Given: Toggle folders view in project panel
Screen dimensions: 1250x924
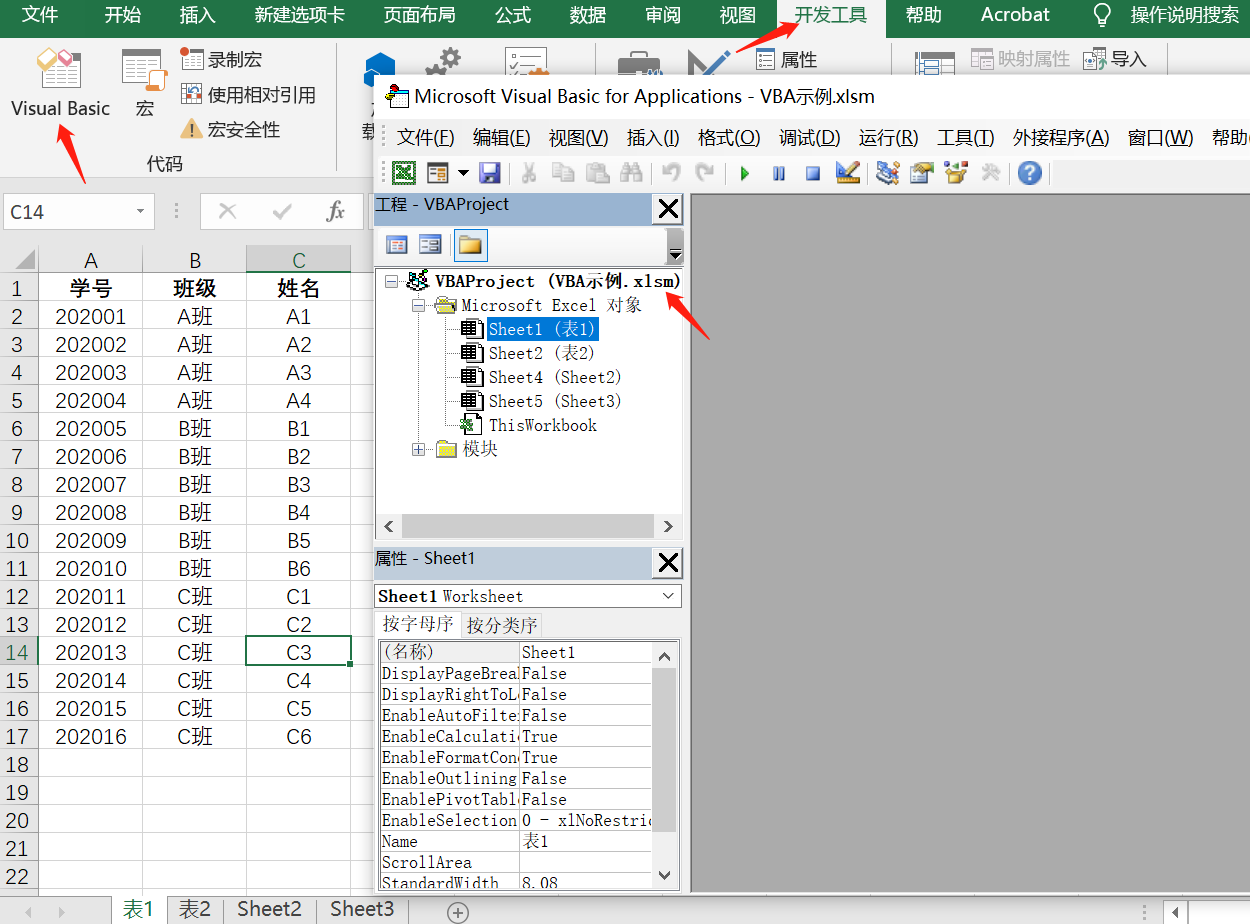Looking at the screenshot, I should (470, 245).
